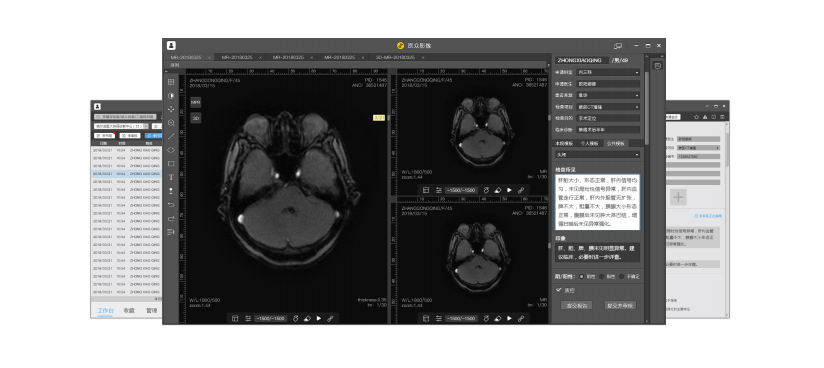Click eraser icon in main viewport toolbar
Viewport: 824px width, 368px height.
point(307,319)
